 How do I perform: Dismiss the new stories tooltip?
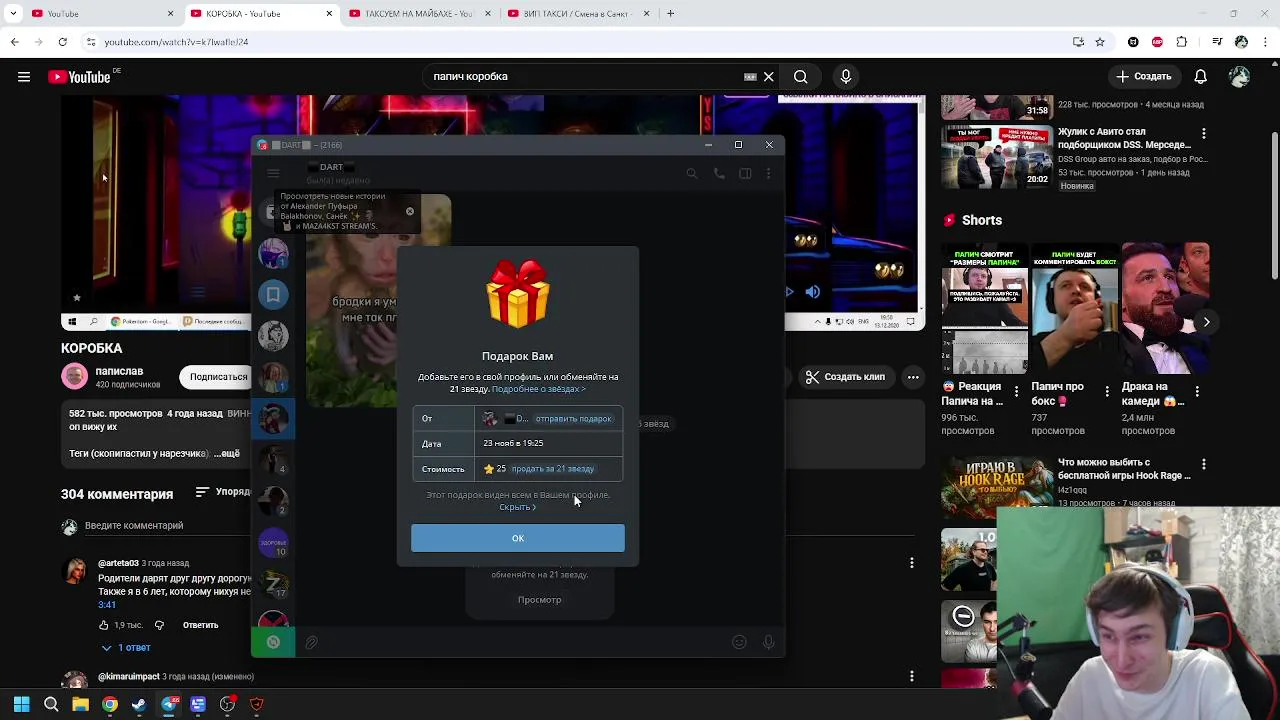tap(409, 211)
